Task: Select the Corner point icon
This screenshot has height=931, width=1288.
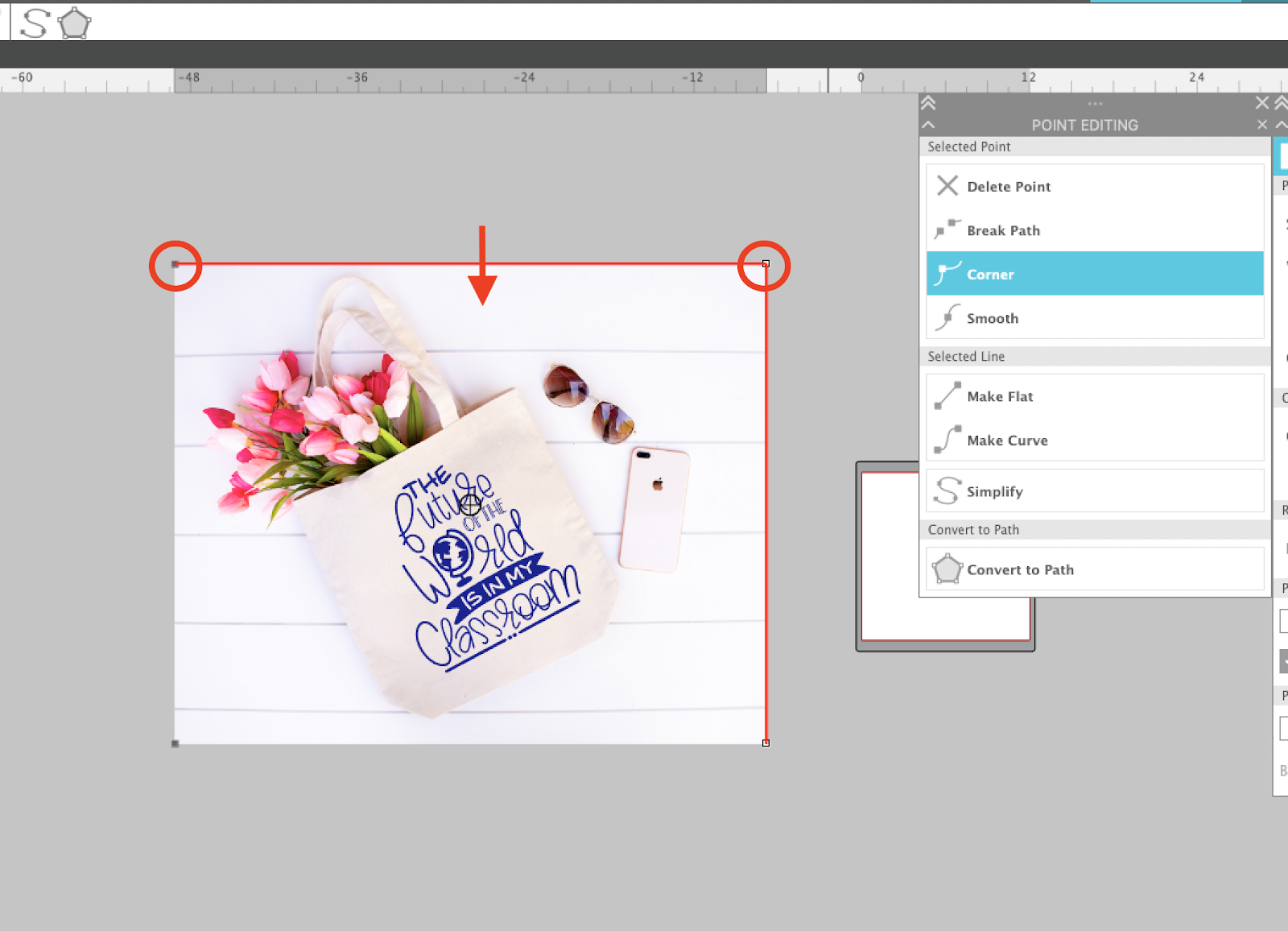Action: pos(950,274)
